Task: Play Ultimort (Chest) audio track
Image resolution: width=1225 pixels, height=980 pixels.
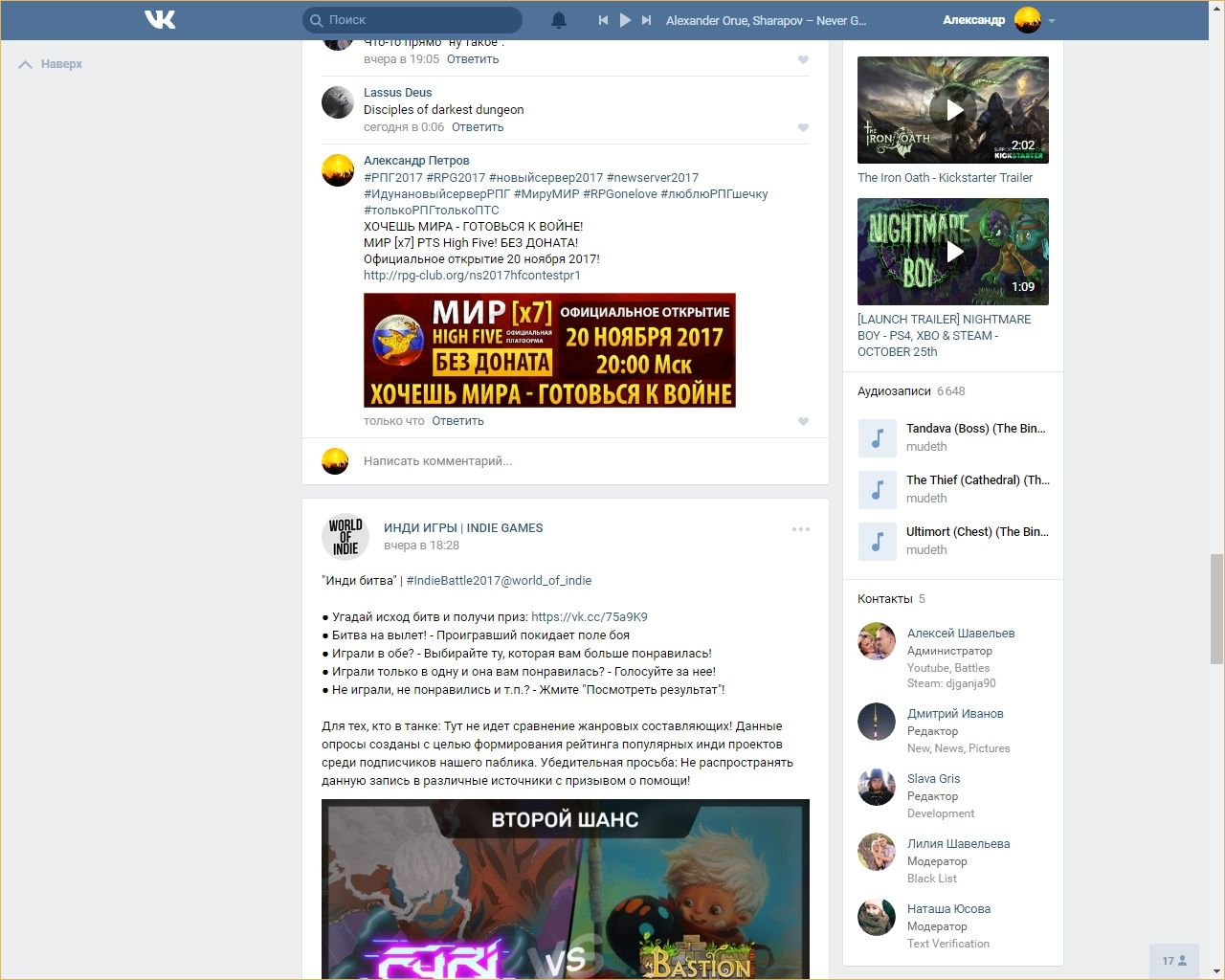Action: [x=878, y=542]
